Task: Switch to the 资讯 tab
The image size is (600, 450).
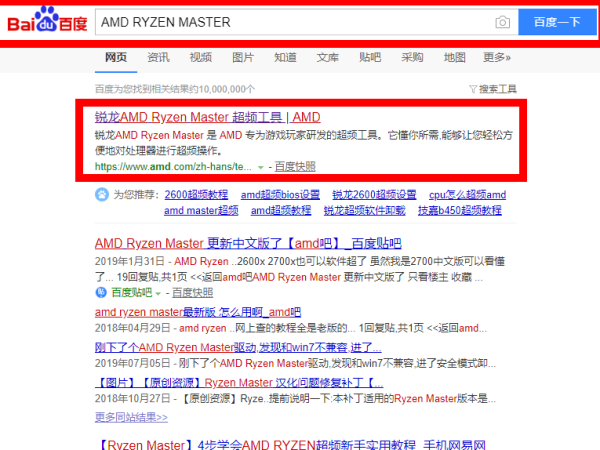Action: pos(158,57)
